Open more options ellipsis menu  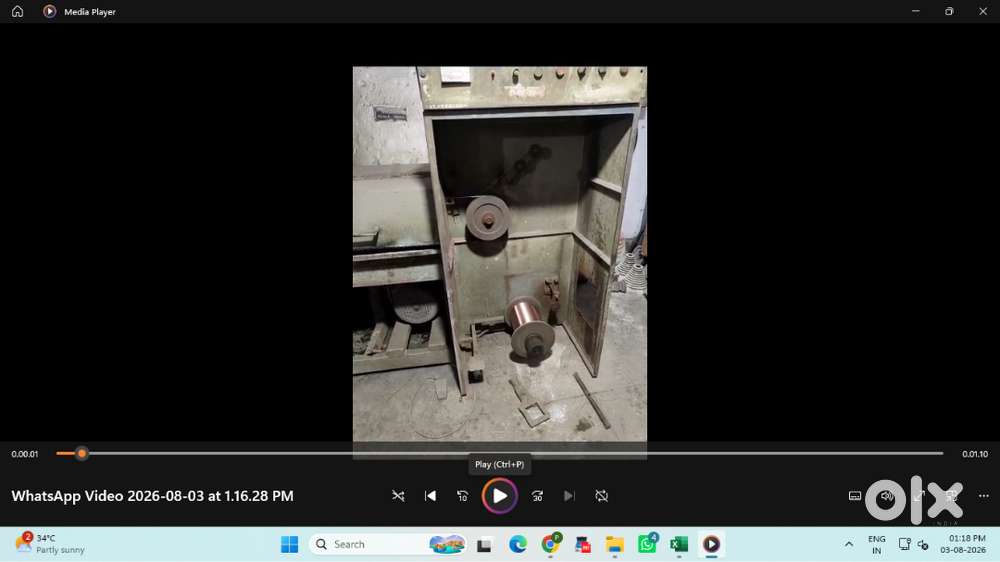tap(983, 496)
